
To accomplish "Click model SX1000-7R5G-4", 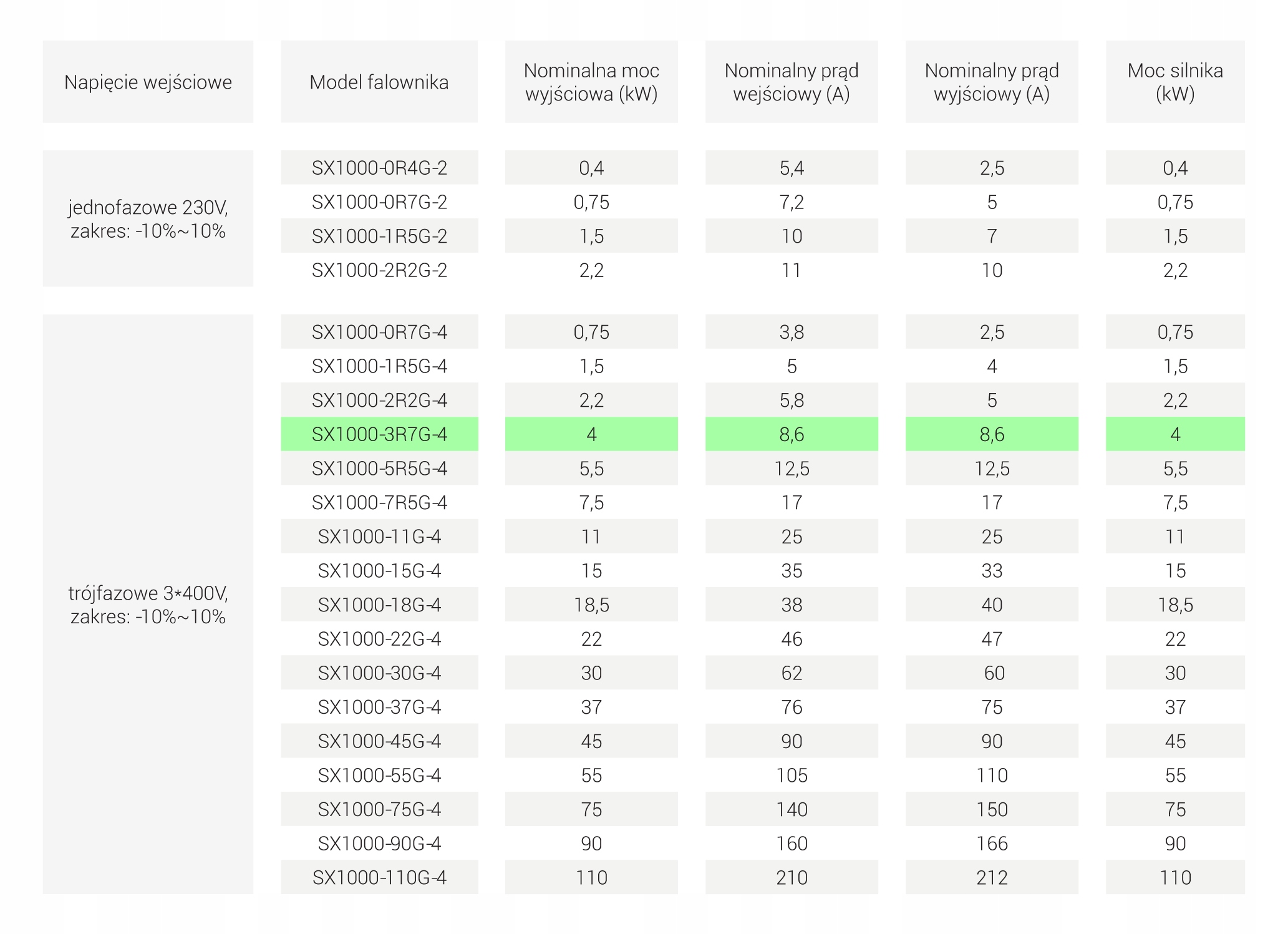I will 379,502.
